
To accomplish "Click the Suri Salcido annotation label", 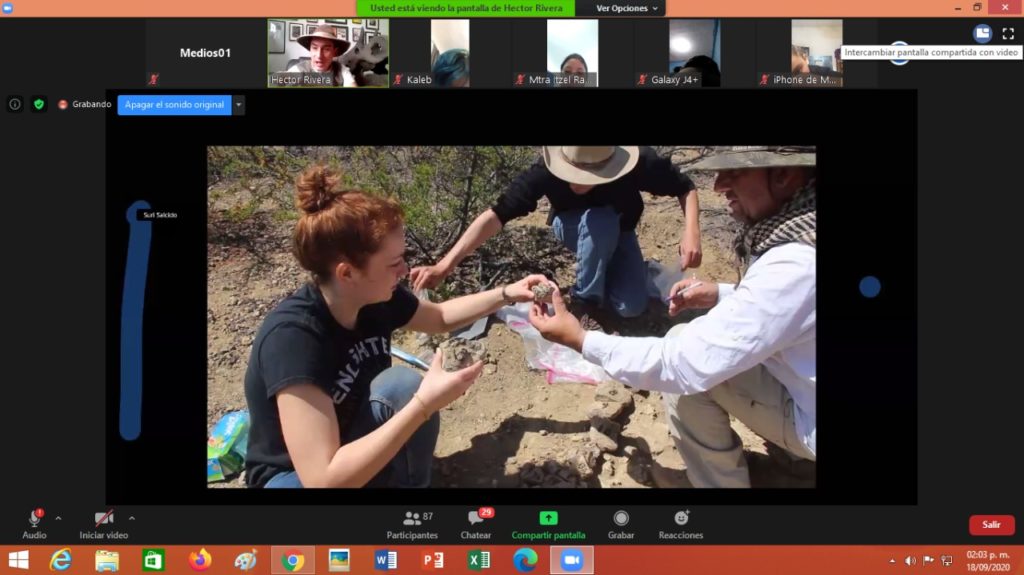I will tap(160, 215).
